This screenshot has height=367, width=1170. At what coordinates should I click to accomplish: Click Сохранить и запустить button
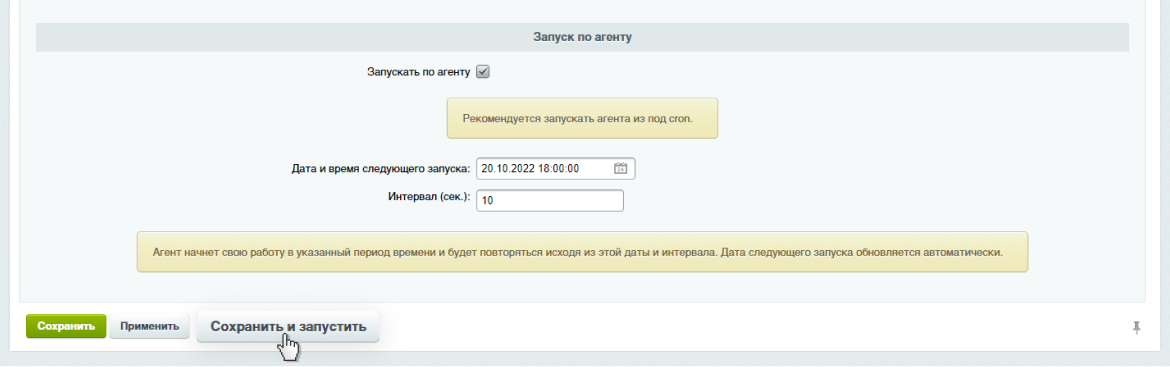[288, 327]
